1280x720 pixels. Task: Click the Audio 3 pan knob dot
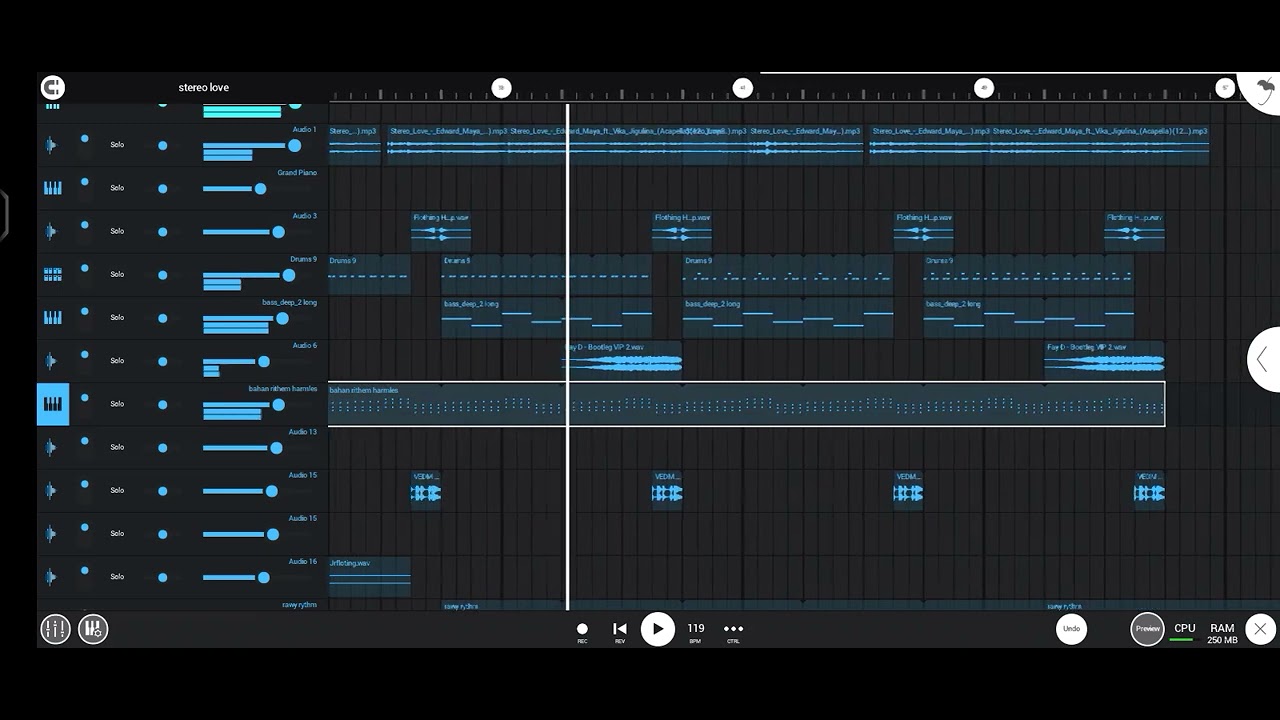[162, 232]
